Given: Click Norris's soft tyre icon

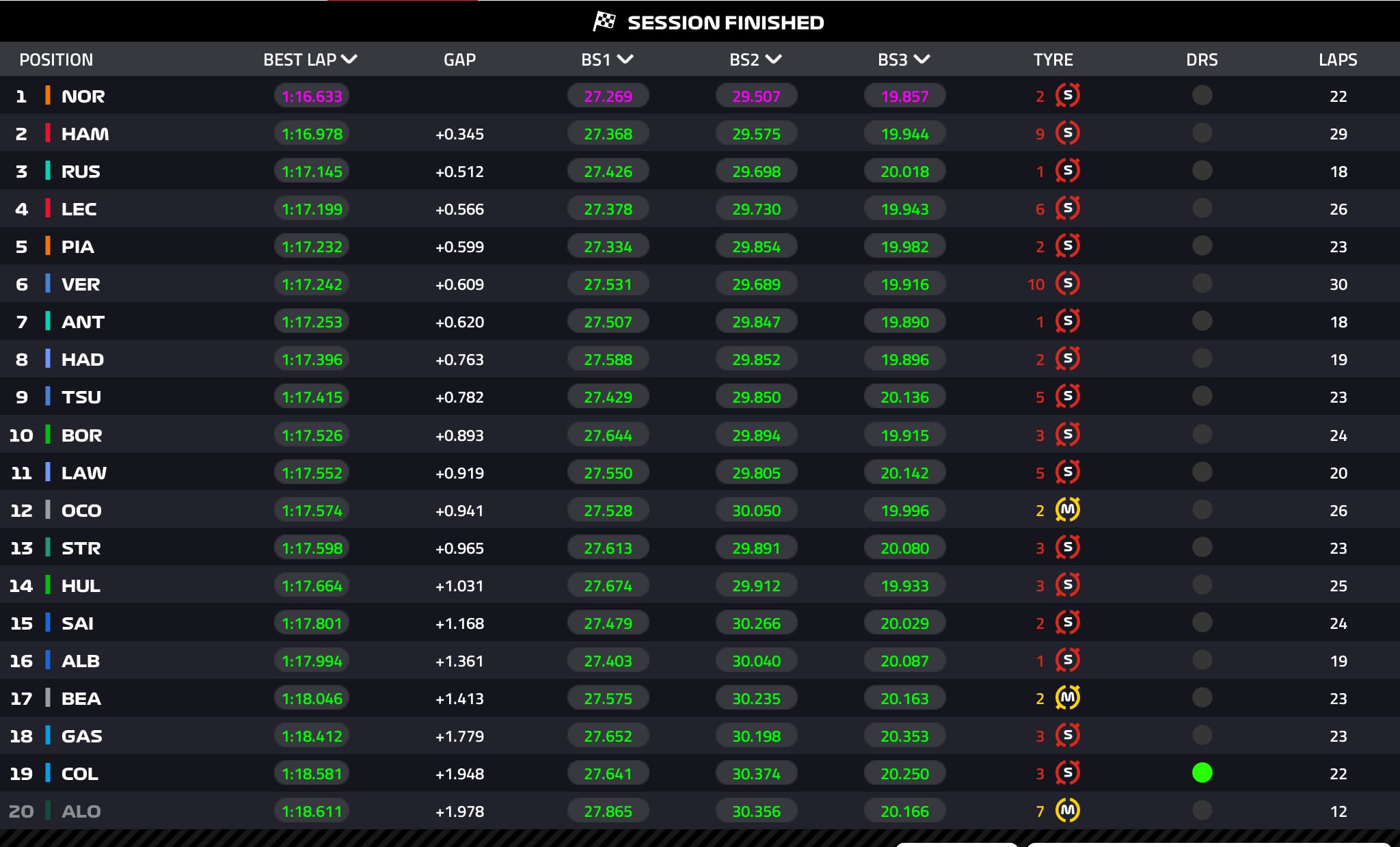Looking at the screenshot, I should (1067, 95).
